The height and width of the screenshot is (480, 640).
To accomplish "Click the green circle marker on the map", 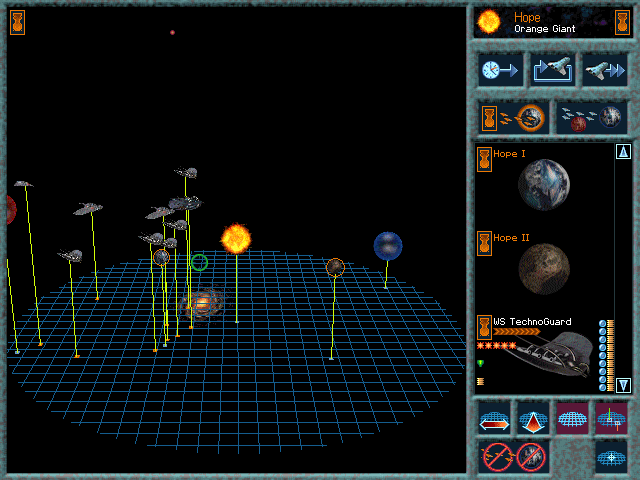I will point(200,262).
